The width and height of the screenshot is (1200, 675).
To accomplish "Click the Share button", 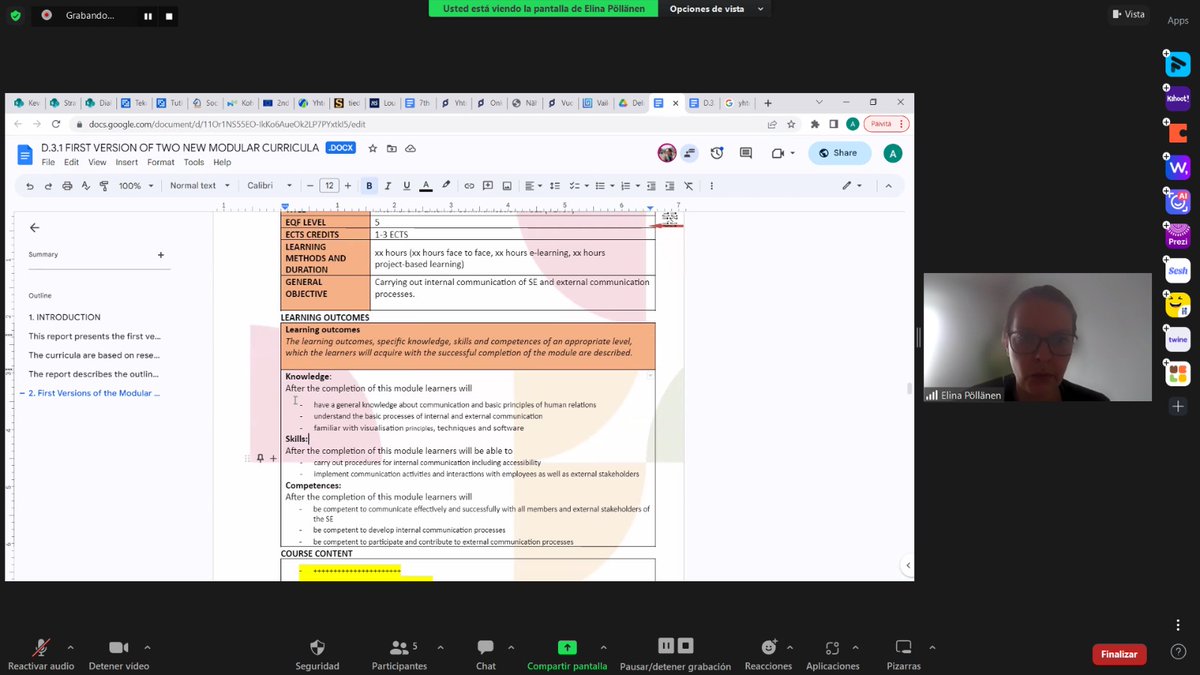I will point(838,153).
